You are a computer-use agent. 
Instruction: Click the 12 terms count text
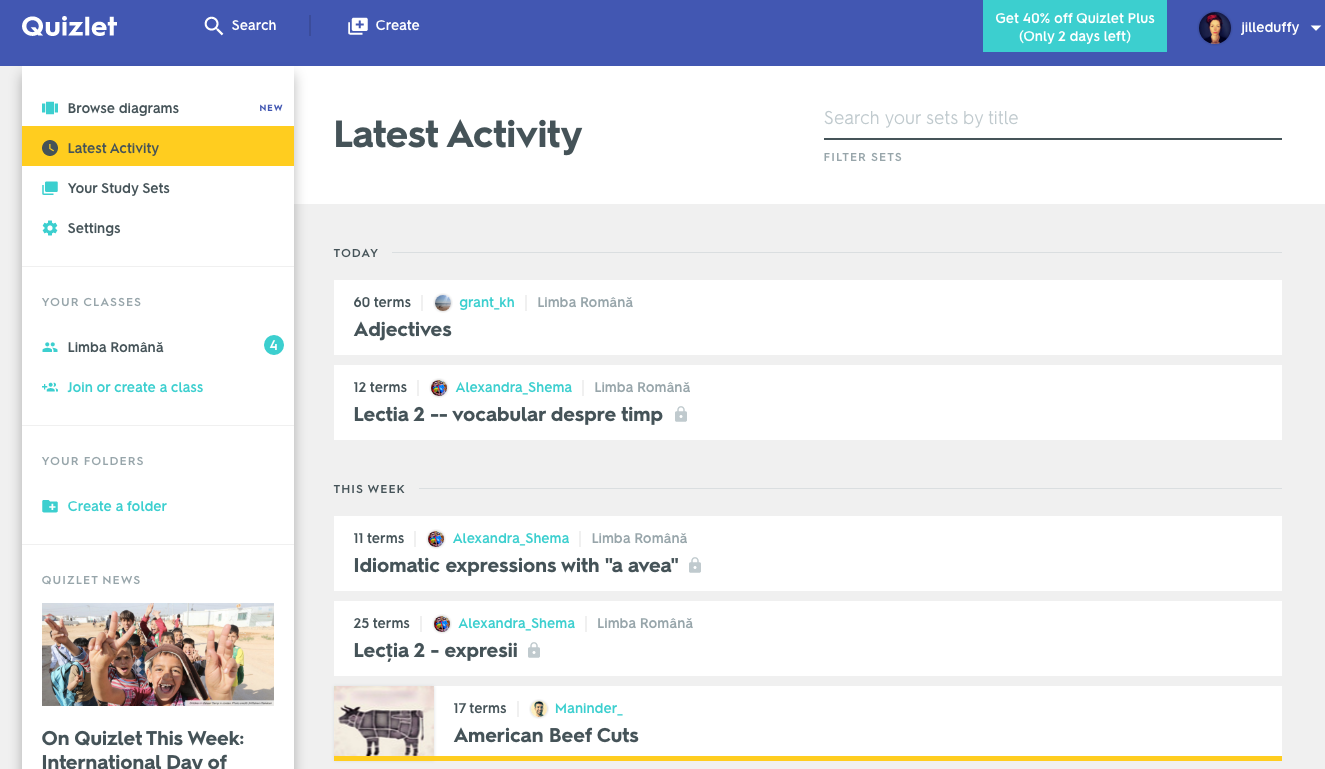(380, 388)
